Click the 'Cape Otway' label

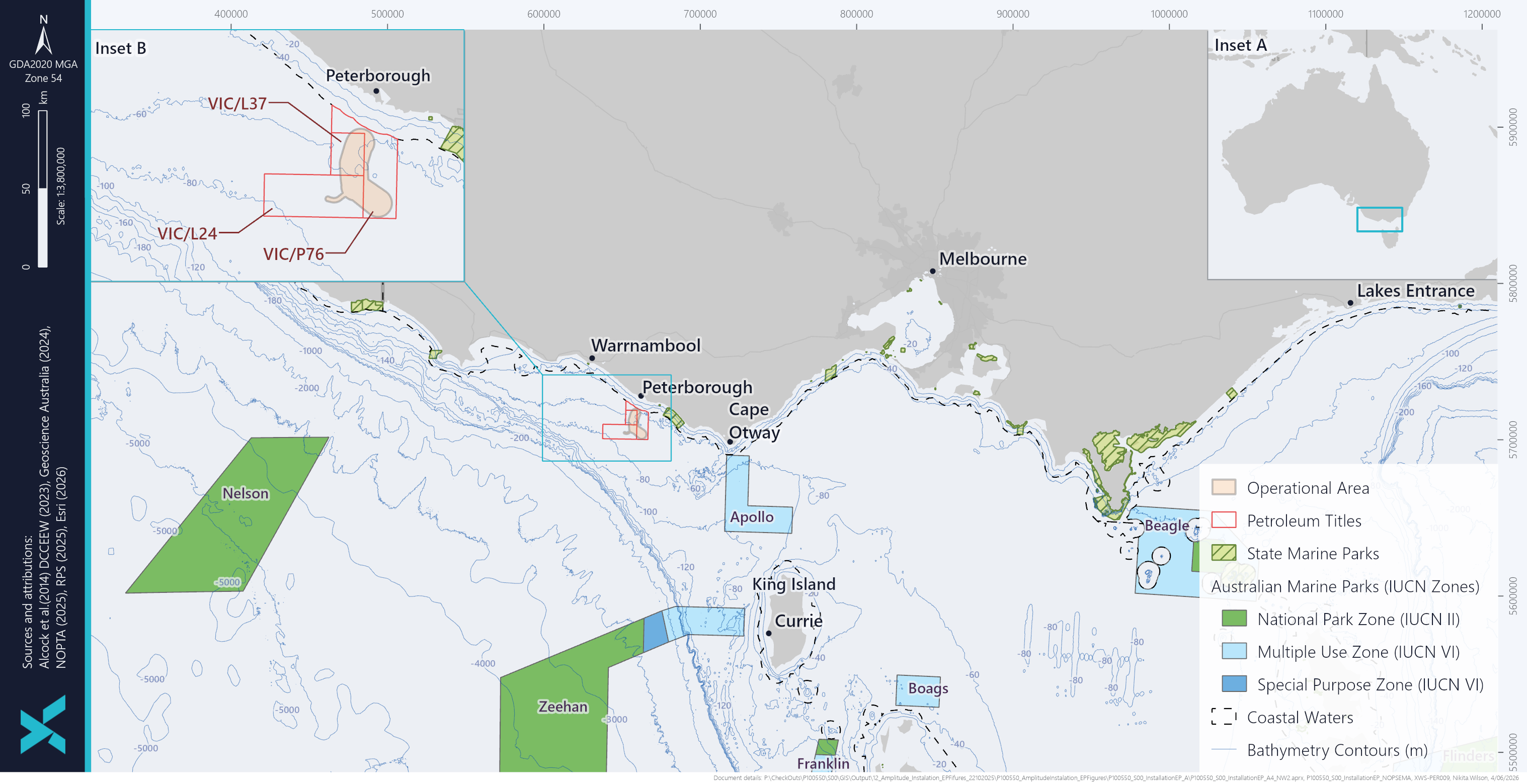click(x=754, y=421)
